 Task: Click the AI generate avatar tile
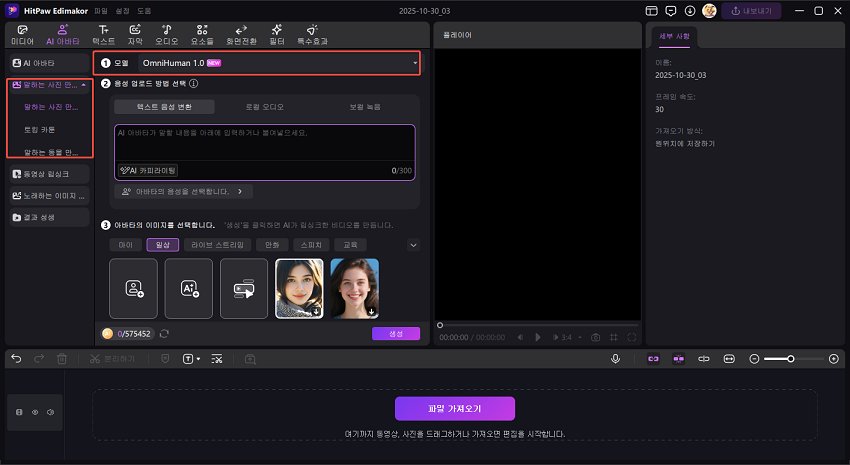pyautogui.click(x=189, y=288)
